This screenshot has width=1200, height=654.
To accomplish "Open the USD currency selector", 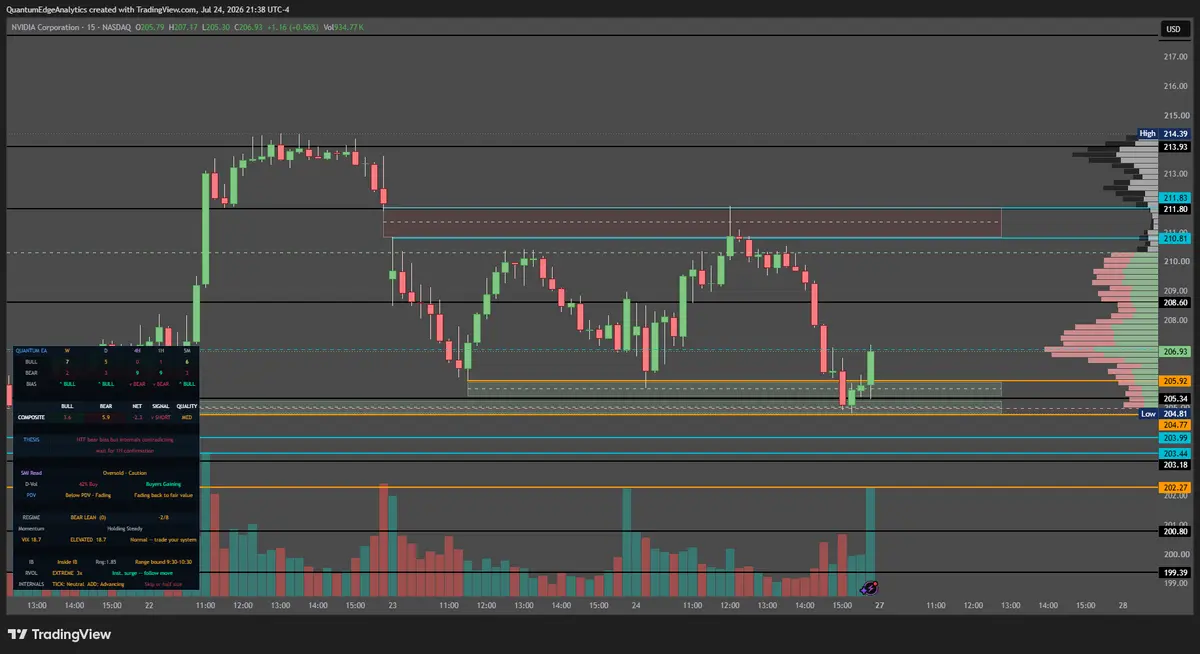I will click(x=1174, y=30).
